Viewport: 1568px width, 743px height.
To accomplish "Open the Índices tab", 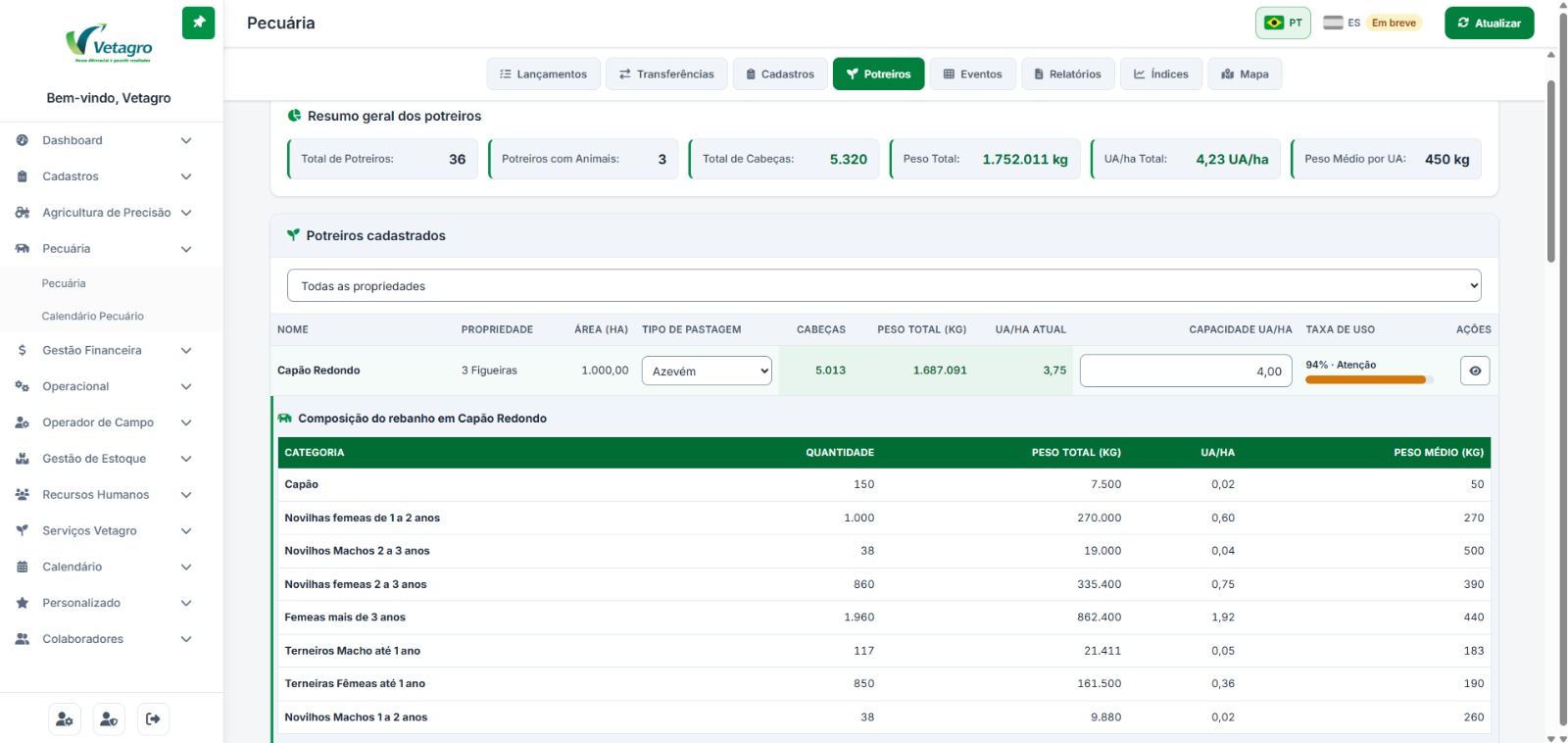I will pyautogui.click(x=1160, y=74).
